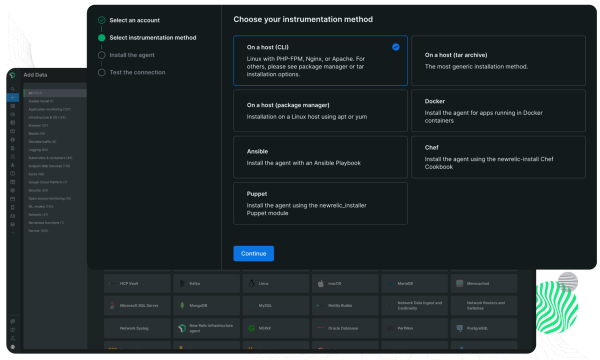Open the search magnifier in left sidebar

[x=13, y=89]
